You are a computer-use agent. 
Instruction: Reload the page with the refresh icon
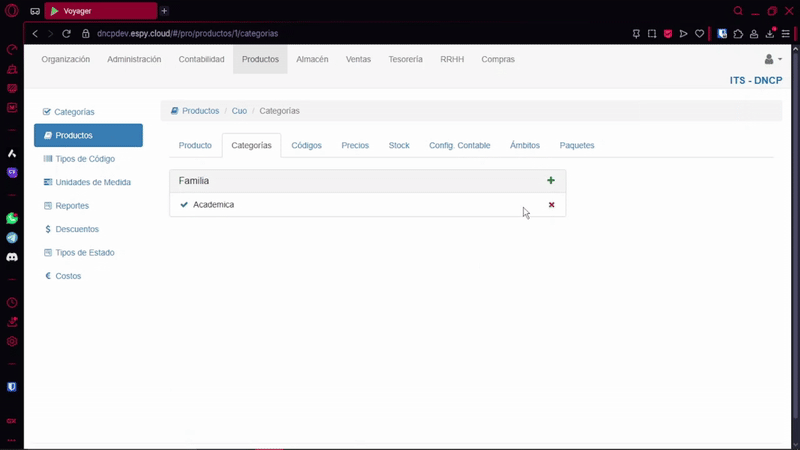coord(67,33)
